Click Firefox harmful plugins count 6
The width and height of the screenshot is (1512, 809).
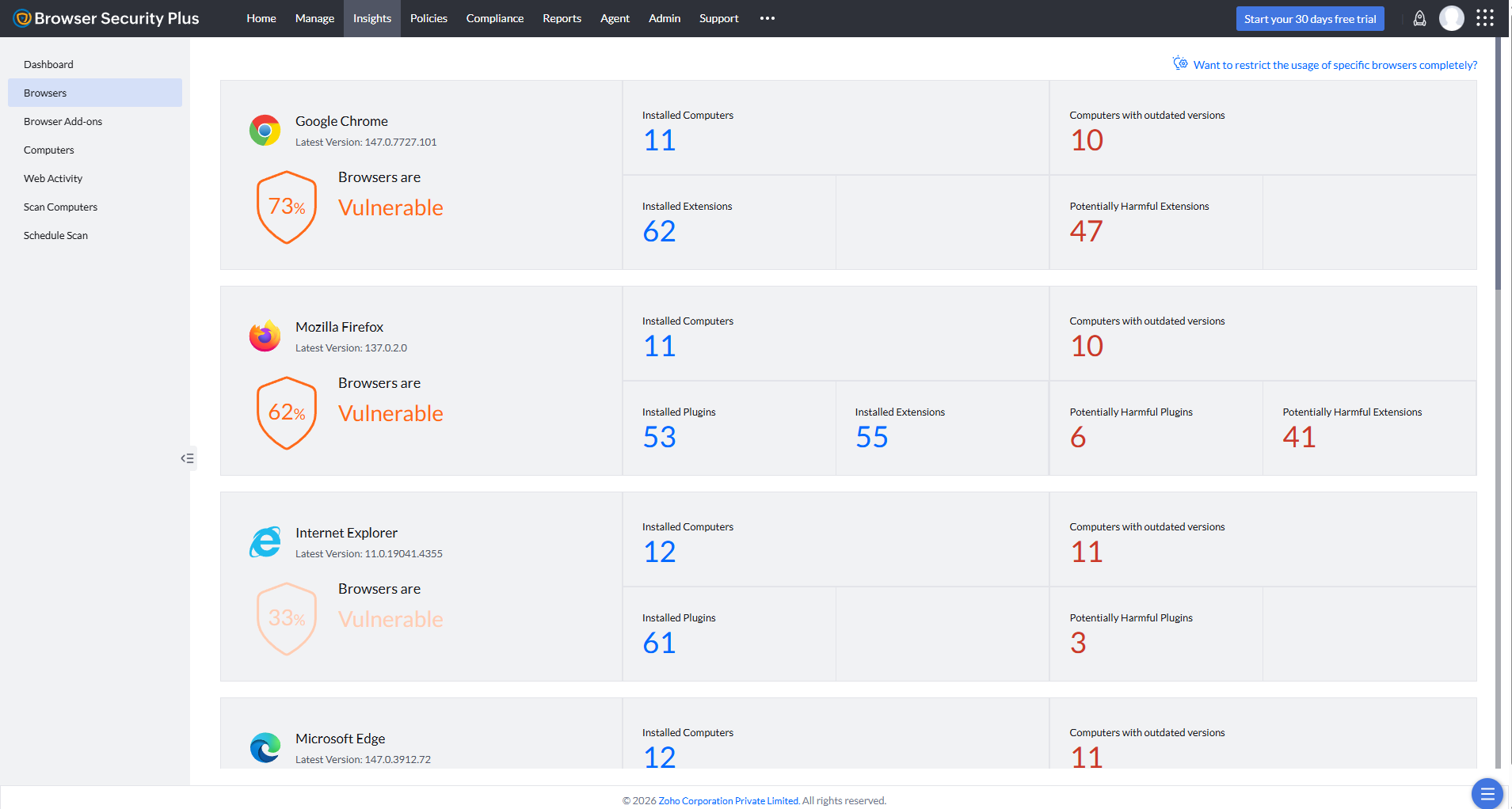pyautogui.click(x=1078, y=437)
